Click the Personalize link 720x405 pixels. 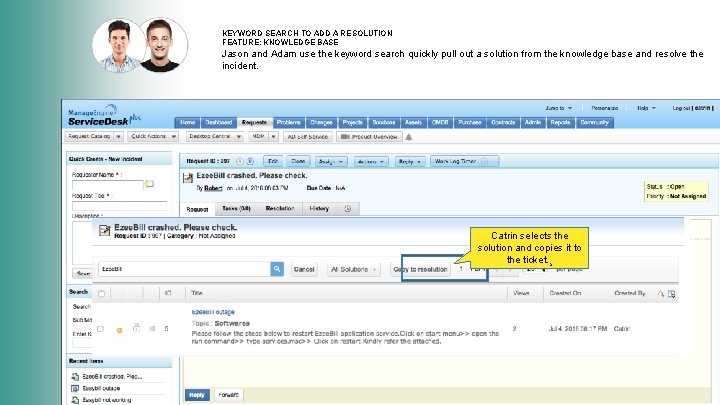[x=604, y=108]
